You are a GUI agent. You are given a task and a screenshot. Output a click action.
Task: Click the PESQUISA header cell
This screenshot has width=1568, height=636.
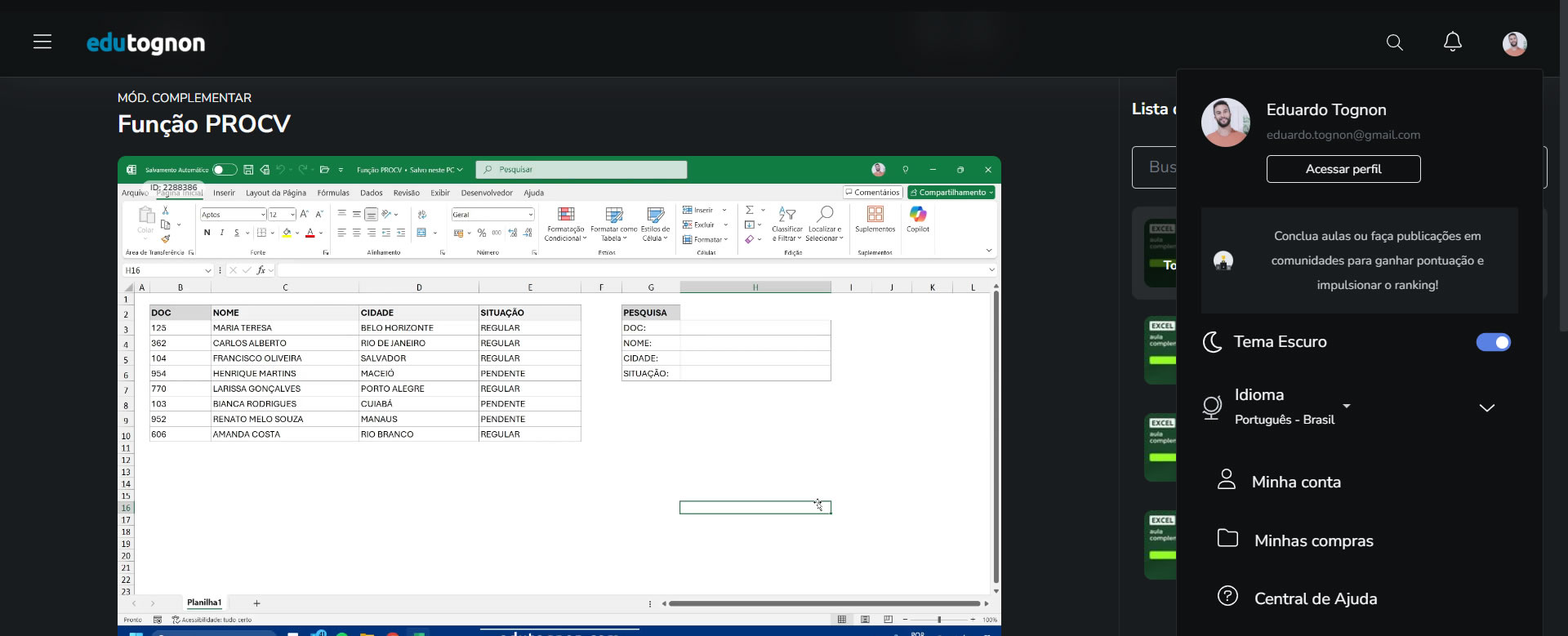pos(651,313)
